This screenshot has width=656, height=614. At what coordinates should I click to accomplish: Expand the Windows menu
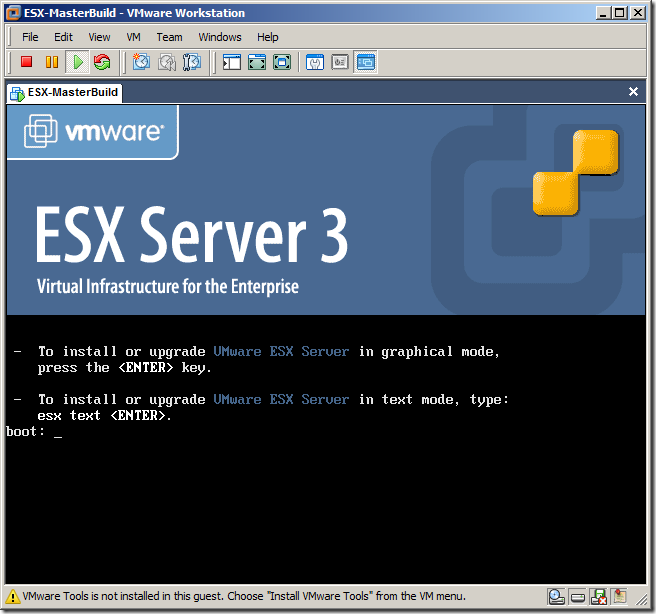point(220,37)
